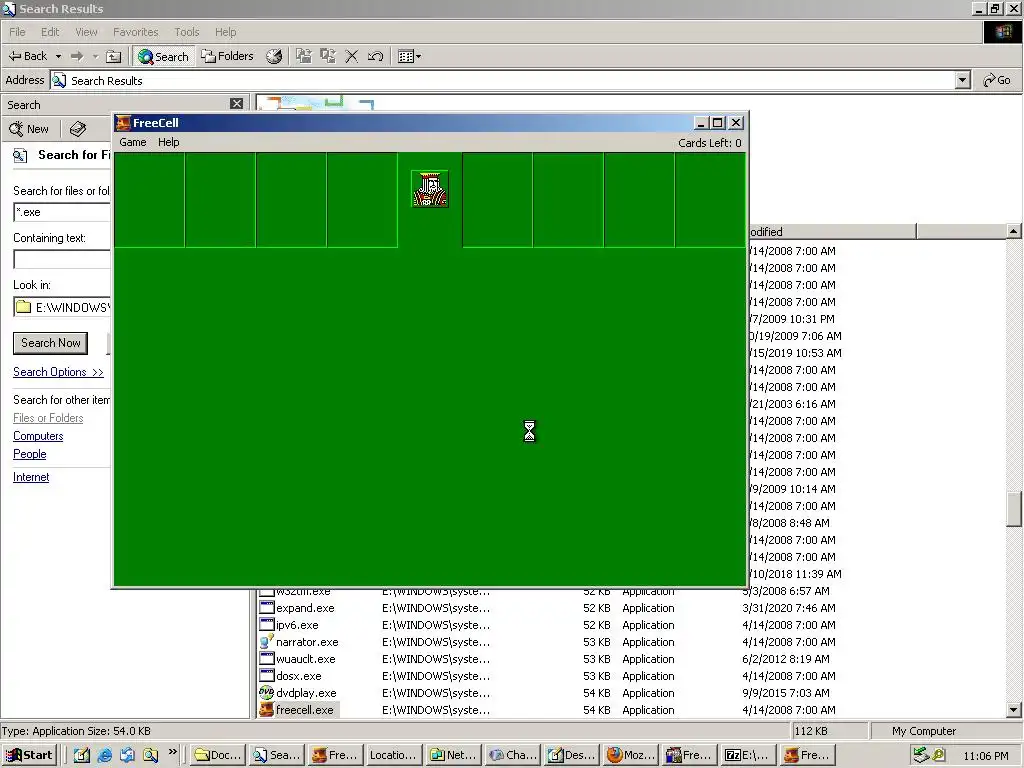Screen dimensions: 1024x768
Task: Expand Search Options link
Action: click(x=58, y=372)
